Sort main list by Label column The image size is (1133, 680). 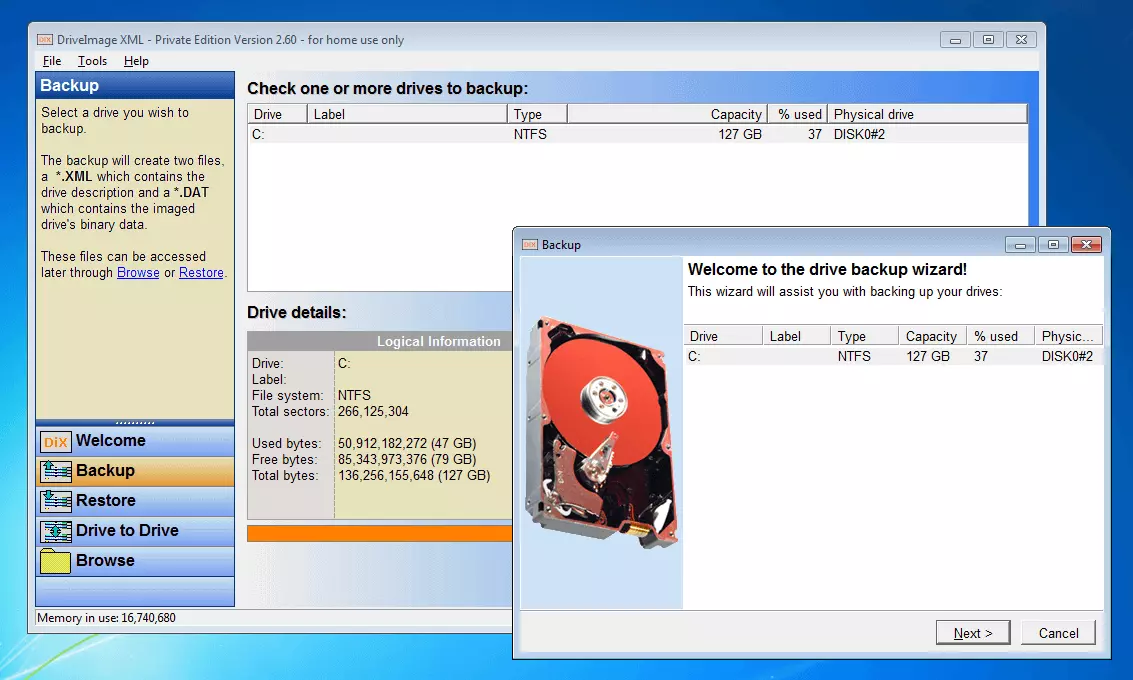point(407,114)
